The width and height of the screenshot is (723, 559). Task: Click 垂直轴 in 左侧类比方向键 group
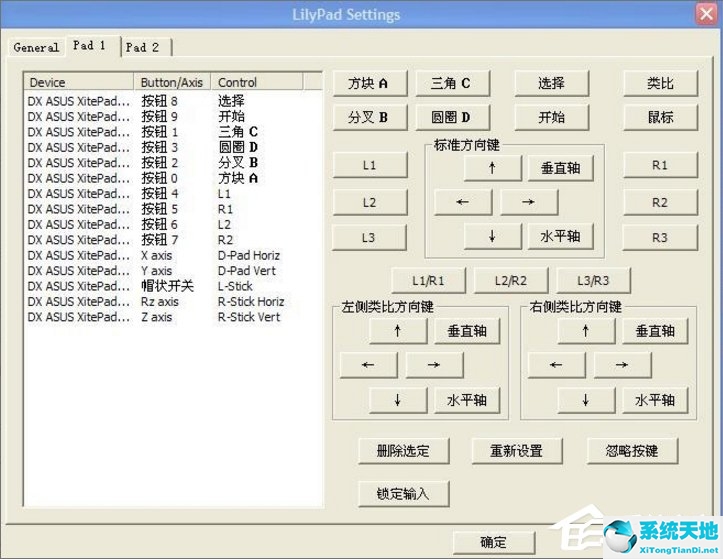tap(467, 331)
